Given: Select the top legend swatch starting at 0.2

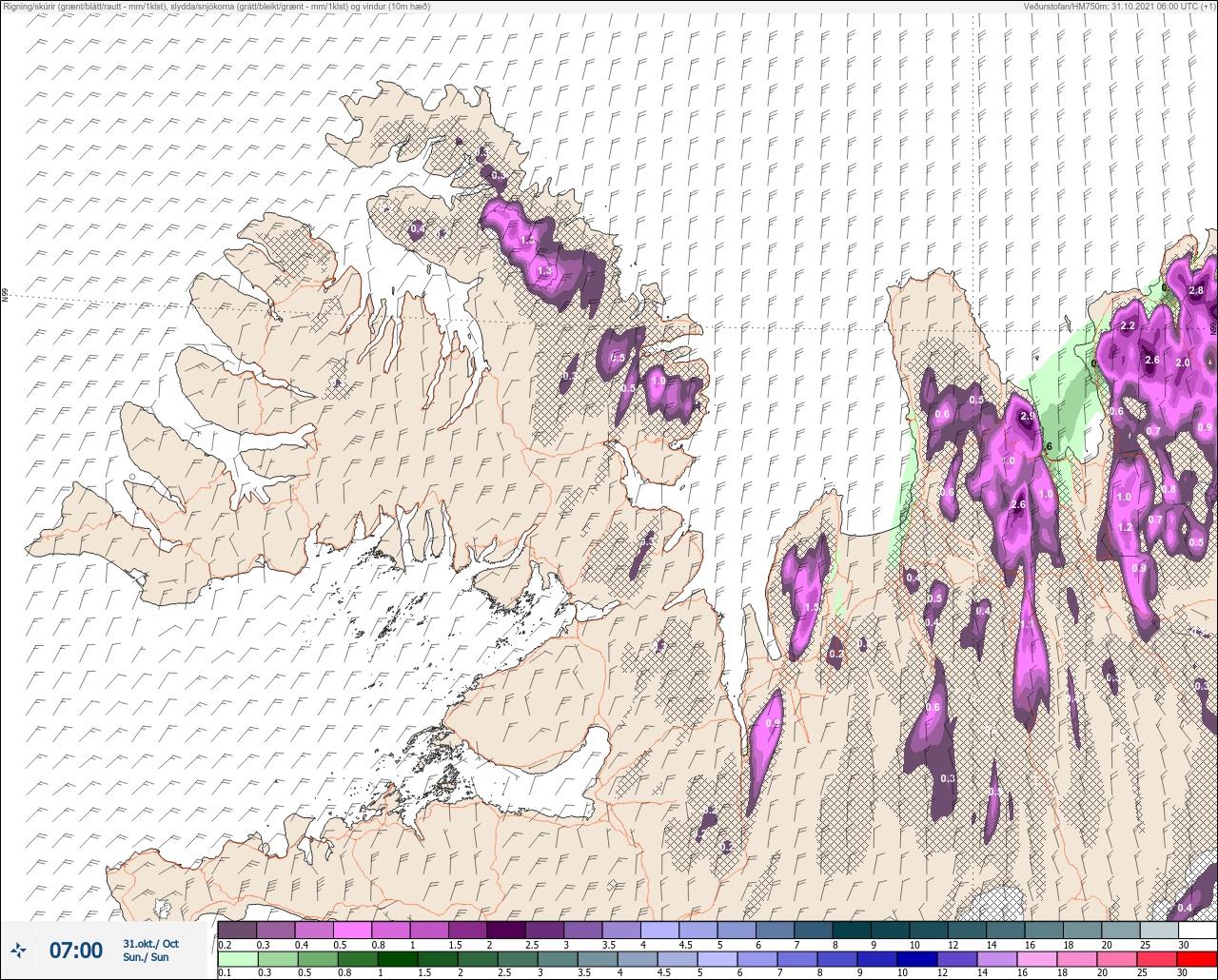Looking at the screenshot, I should (x=237, y=930).
